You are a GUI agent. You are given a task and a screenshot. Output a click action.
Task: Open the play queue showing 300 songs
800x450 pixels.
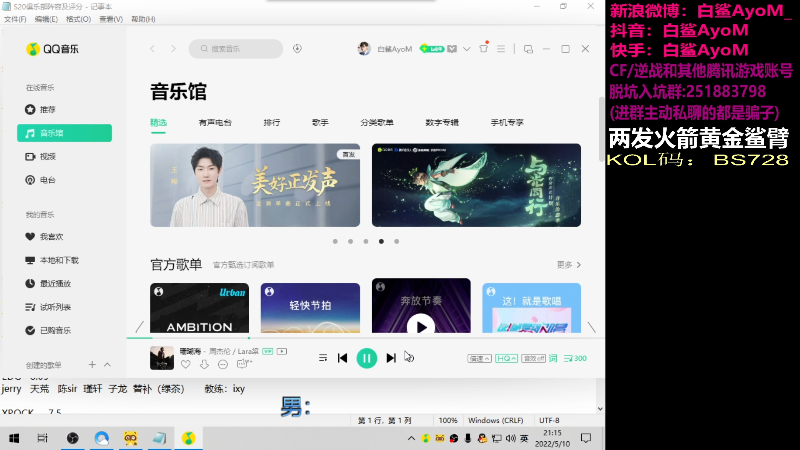(x=575, y=359)
